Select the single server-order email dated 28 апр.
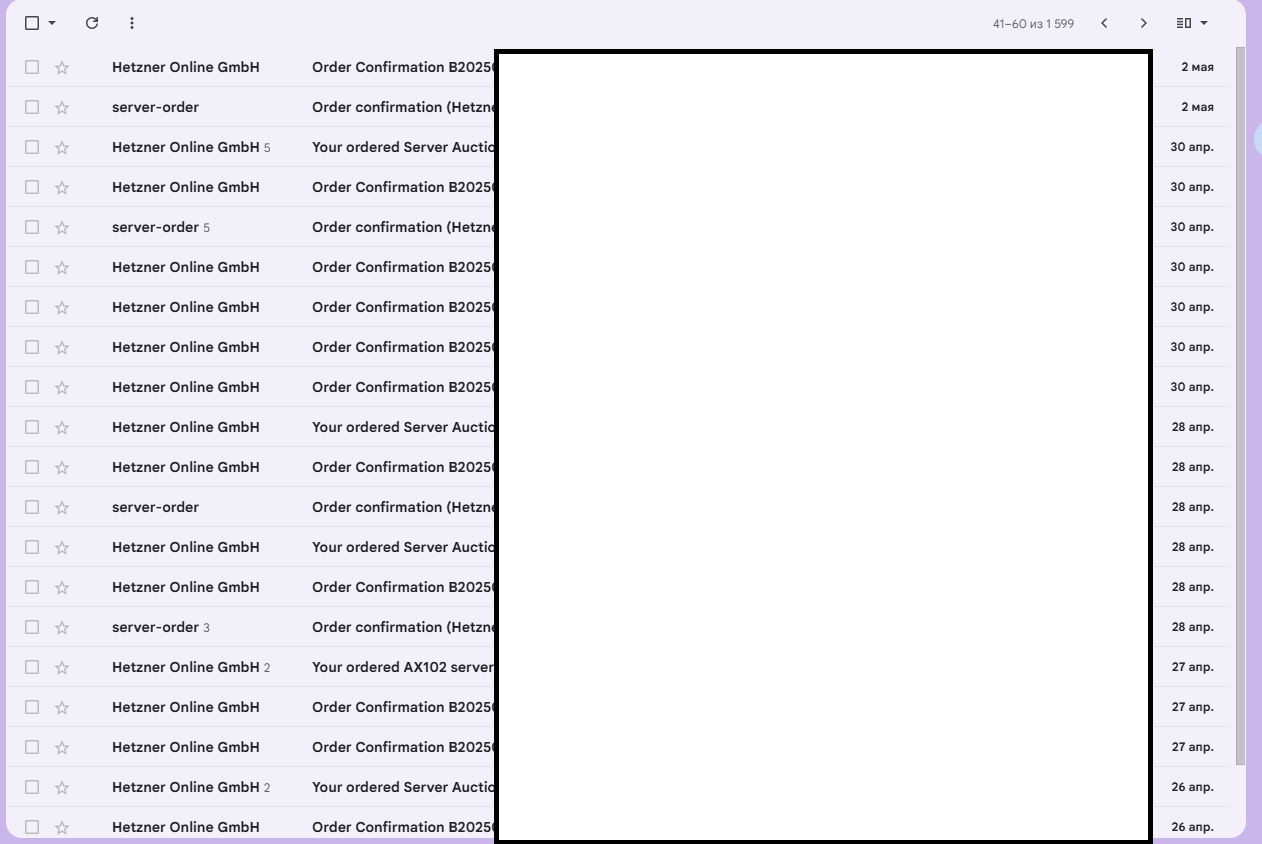This screenshot has width=1262, height=844. [32, 507]
